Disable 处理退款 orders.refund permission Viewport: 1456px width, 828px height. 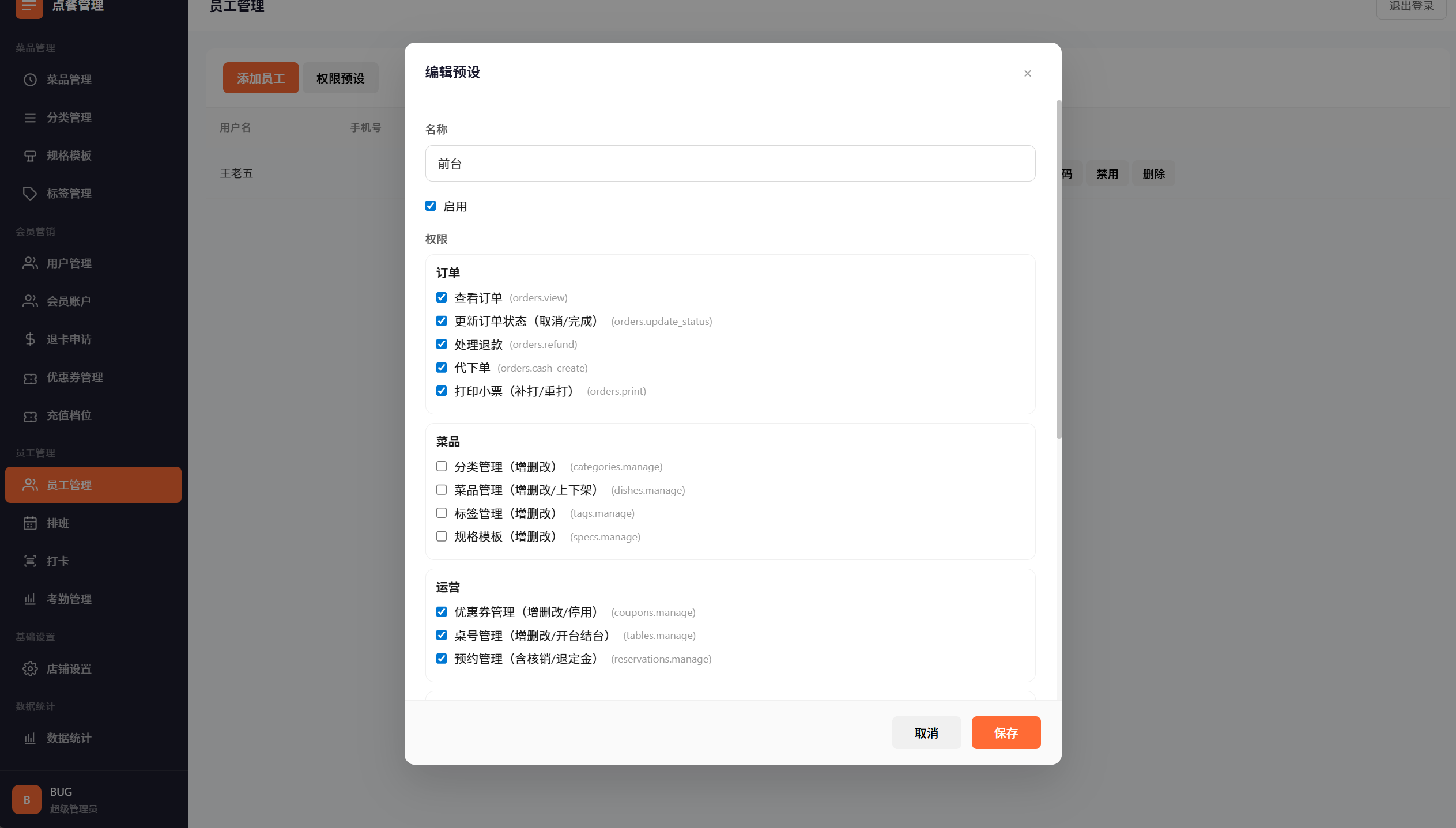(x=442, y=345)
